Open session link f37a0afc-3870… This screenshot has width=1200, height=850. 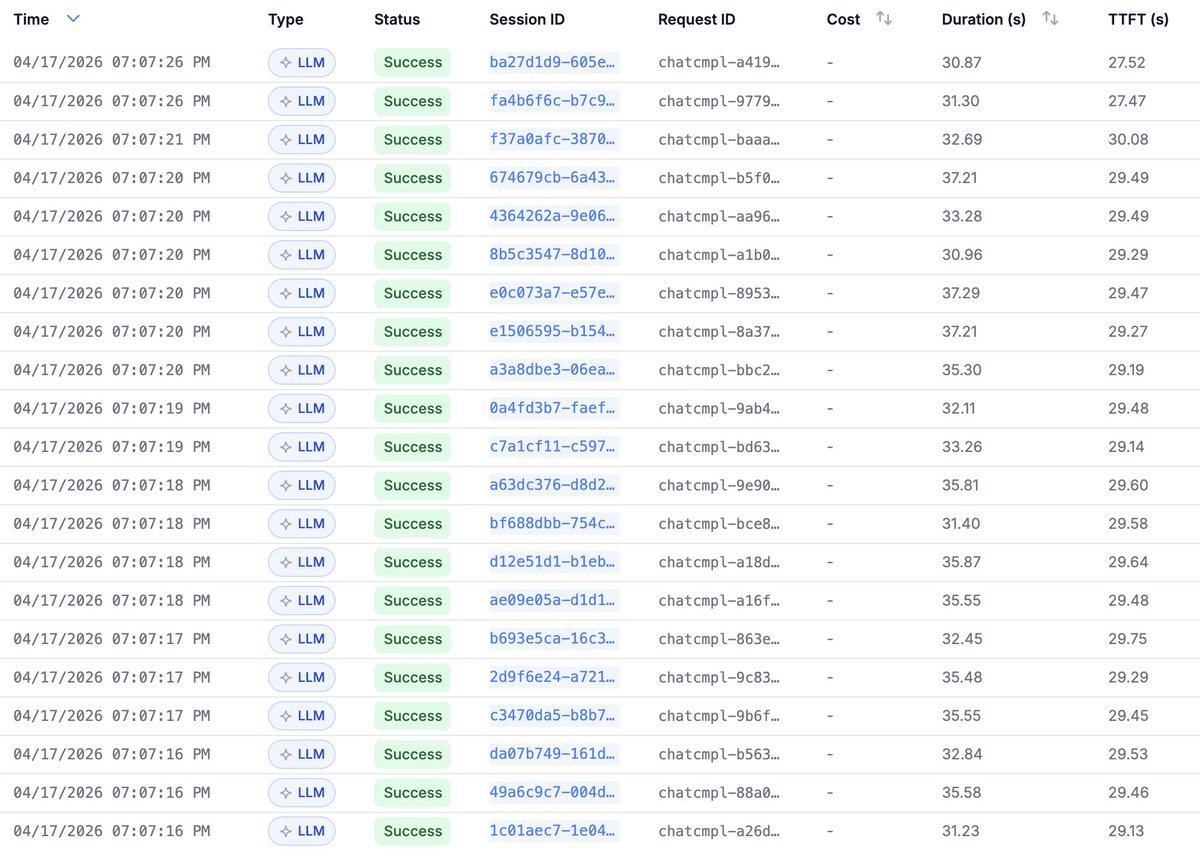(554, 139)
